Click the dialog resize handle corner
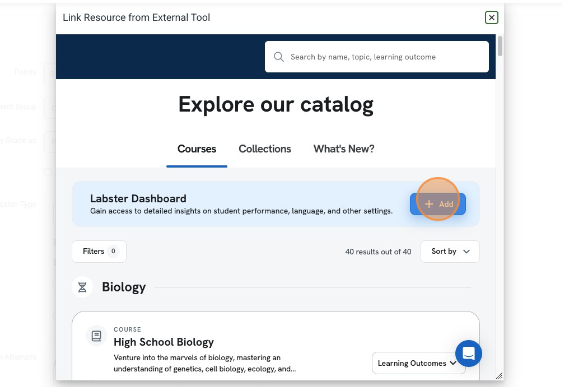The height and width of the screenshot is (390, 562). 499,376
